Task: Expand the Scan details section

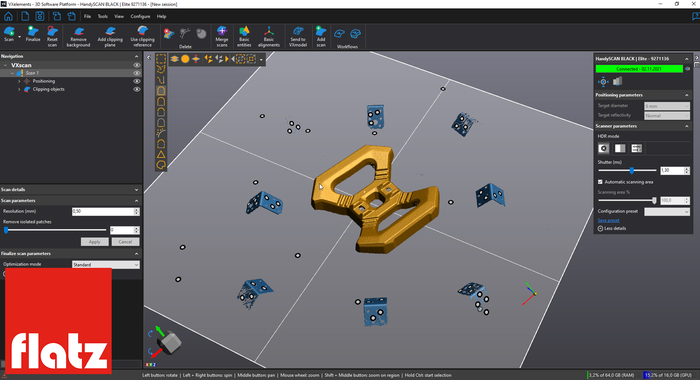Action: pyautogui.click(x=137, y=190)
